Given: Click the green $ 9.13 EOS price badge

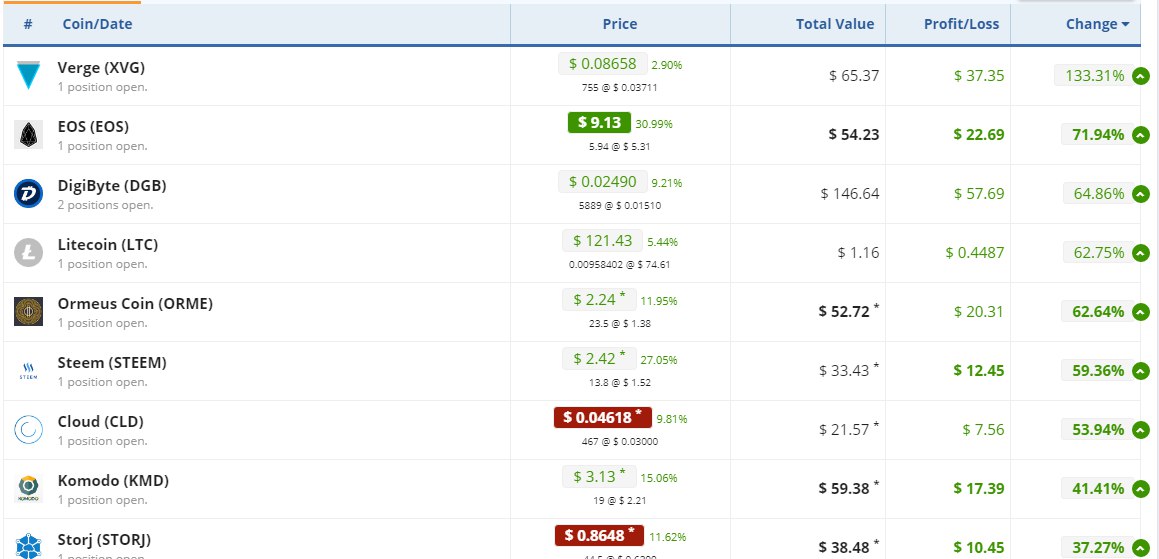Looking at the screenshot, I should (x=599, y=123).
